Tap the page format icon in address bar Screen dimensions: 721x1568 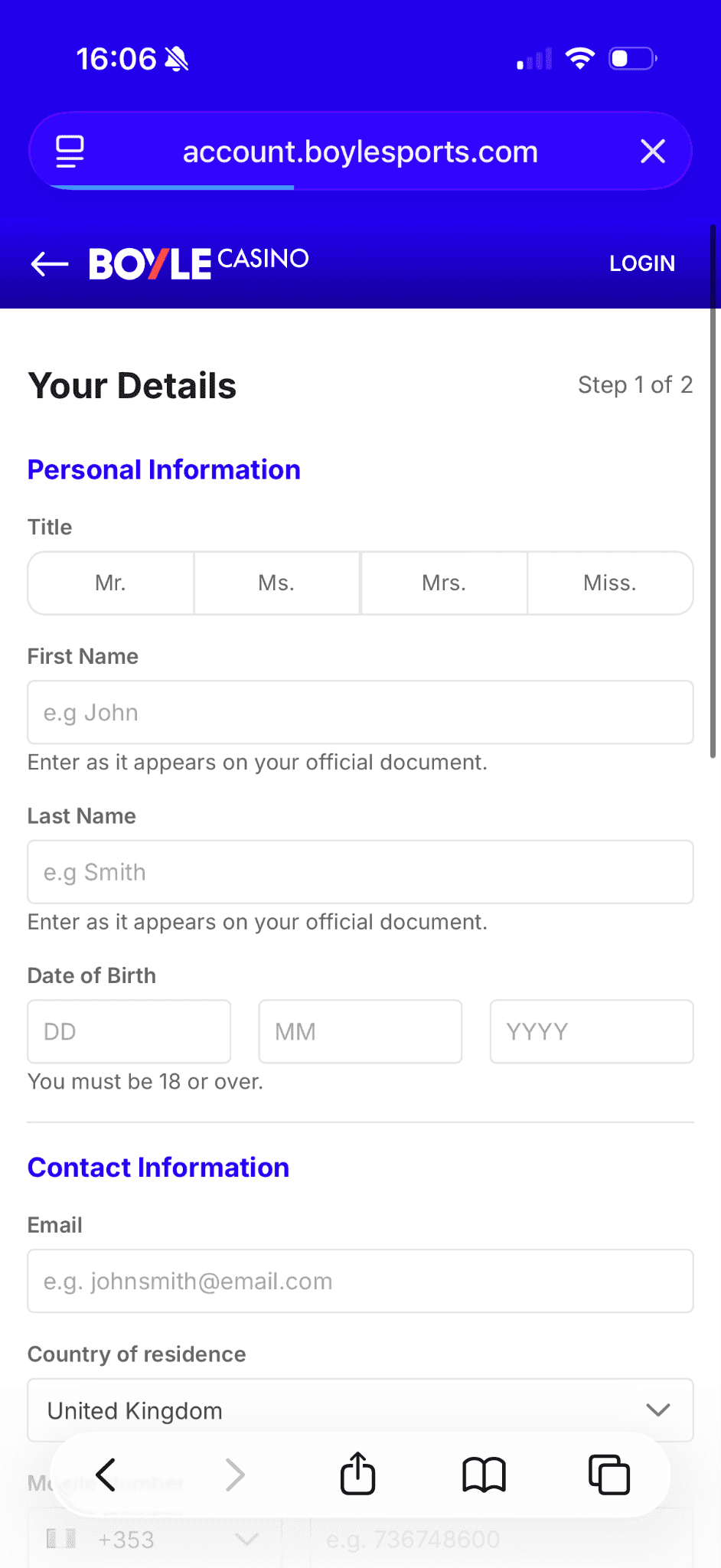tap(70, 152)
